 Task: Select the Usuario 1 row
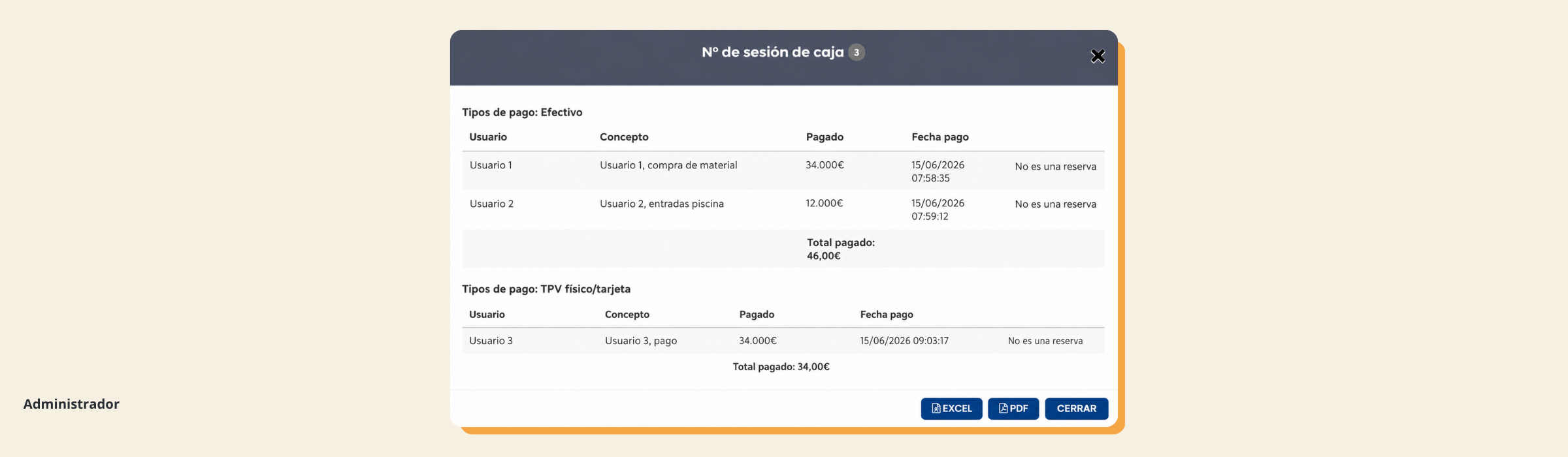pyautogui.click(x=783, y=171)
